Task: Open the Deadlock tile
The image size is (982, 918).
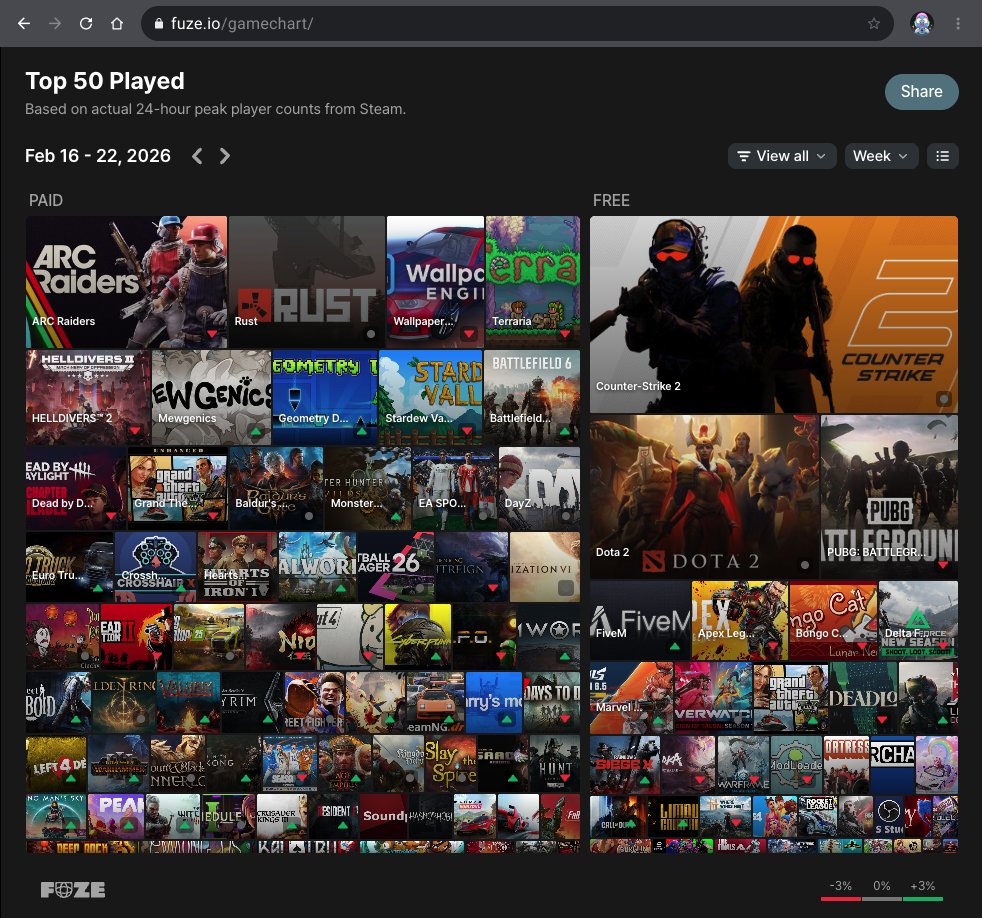Action: [x=862, y=698]
